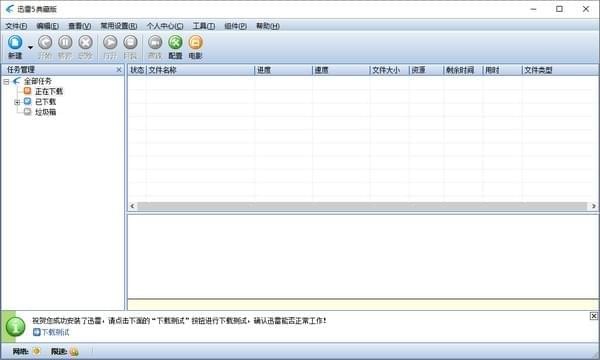Collapse the 全部任务 tree node
The height and width of the screenshot is (360, 600).
click(x=6, y=81)
